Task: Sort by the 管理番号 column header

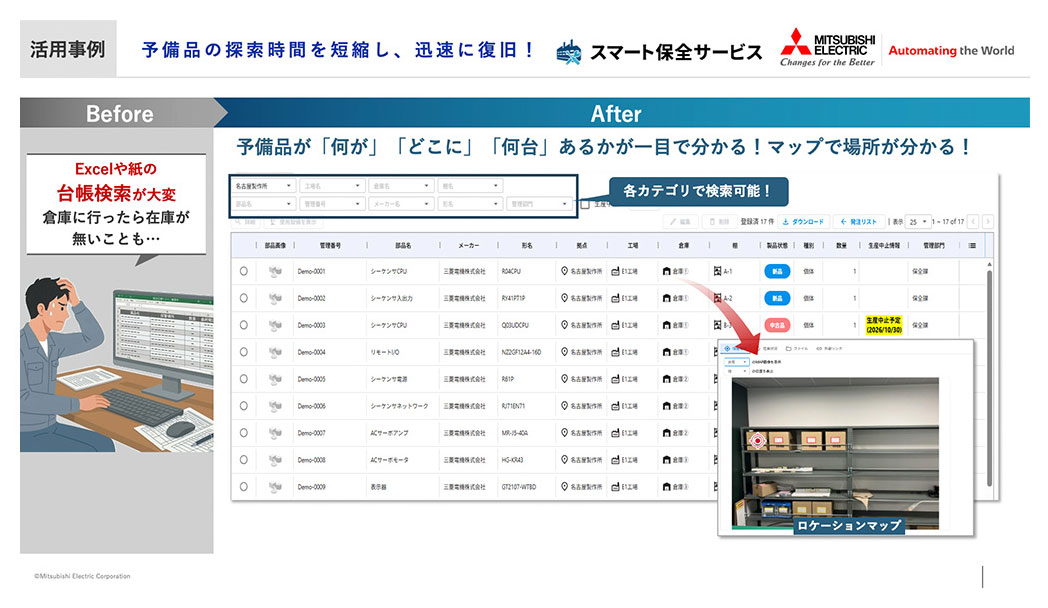Action: (x=330, y=246)
